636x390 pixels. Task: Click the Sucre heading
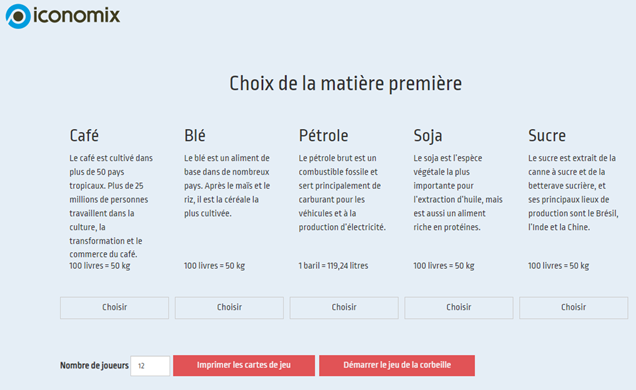coord(547,135)
